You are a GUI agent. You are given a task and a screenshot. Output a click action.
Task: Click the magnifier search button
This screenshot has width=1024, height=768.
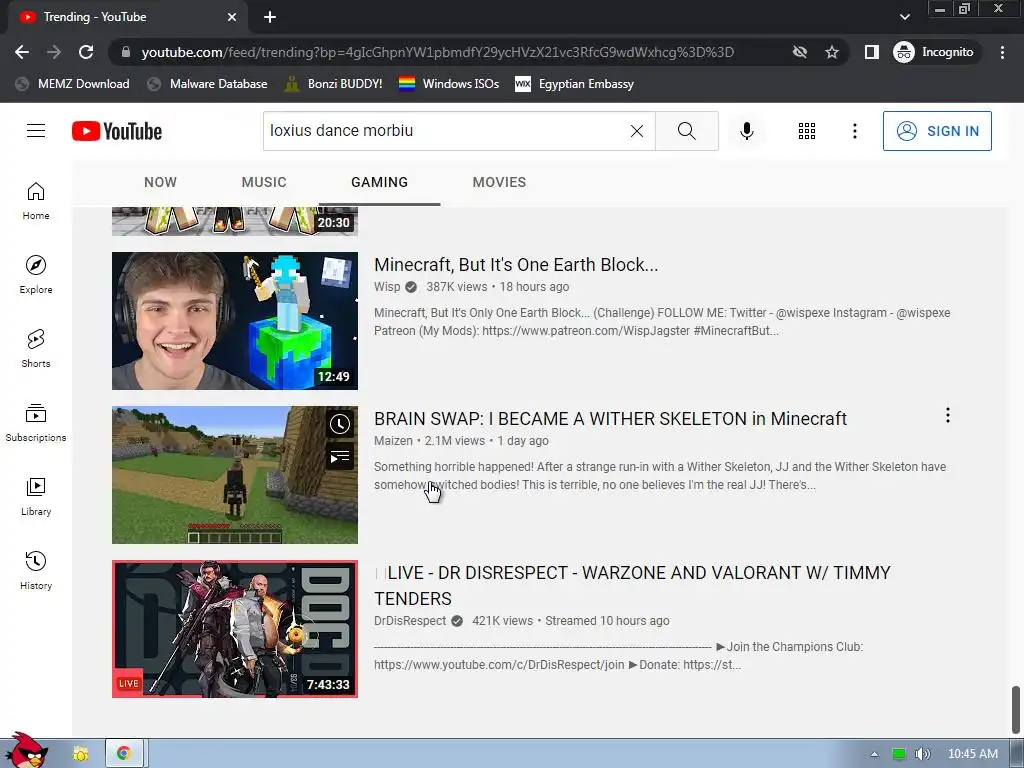tap(686, 131)
